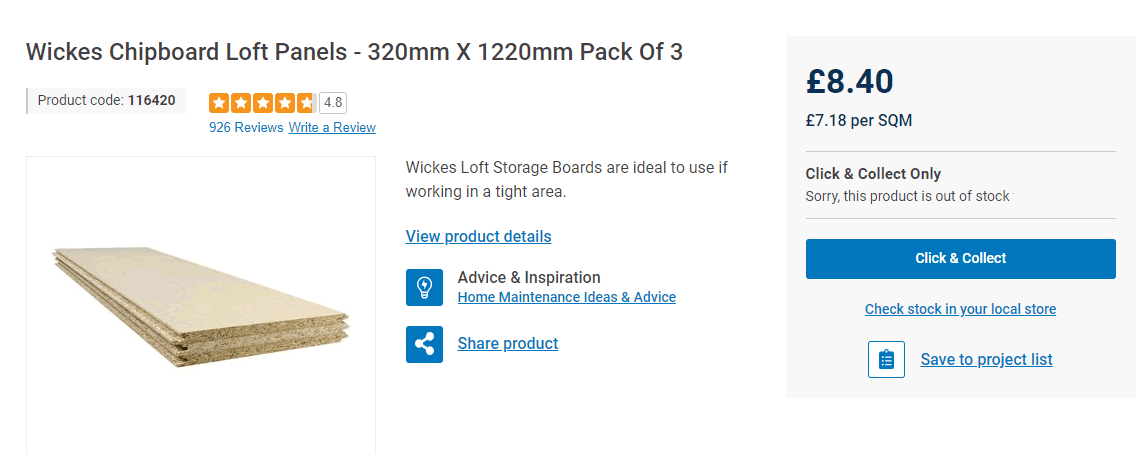Click the Wickes Chipboard Loft Panels title
This screenshot has width=1144, height=454.
[x=354, y=52]
